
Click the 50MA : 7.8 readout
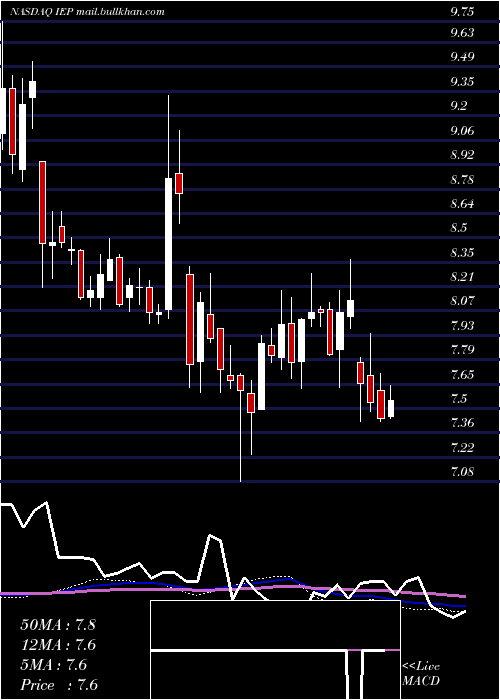click(58, 625)
